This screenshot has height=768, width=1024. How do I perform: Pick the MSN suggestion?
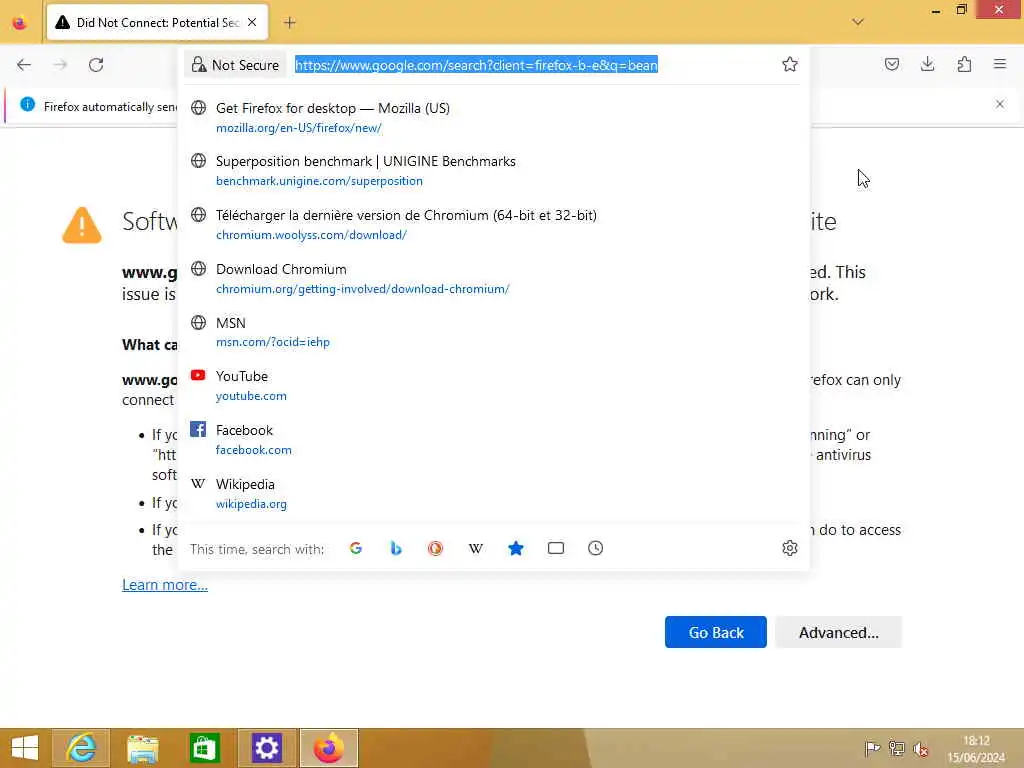(494, 332)
